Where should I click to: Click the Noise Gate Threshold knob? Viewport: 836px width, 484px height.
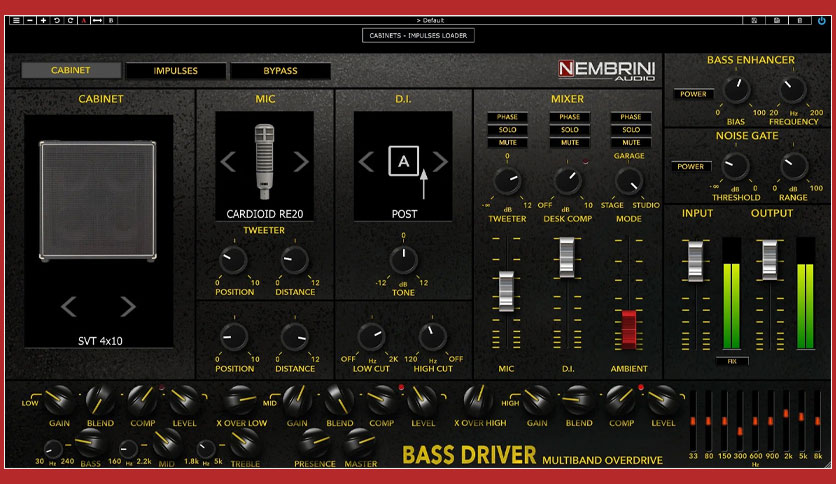pyautogui.click(x=735, y=166)
